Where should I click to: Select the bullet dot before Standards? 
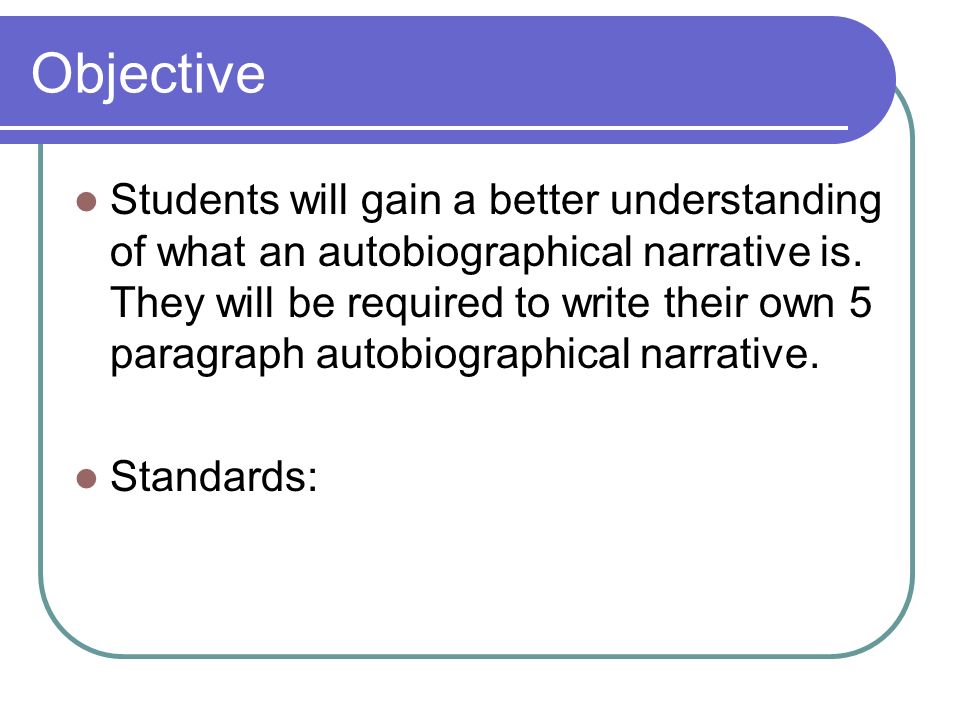click(x=87, y=478)
